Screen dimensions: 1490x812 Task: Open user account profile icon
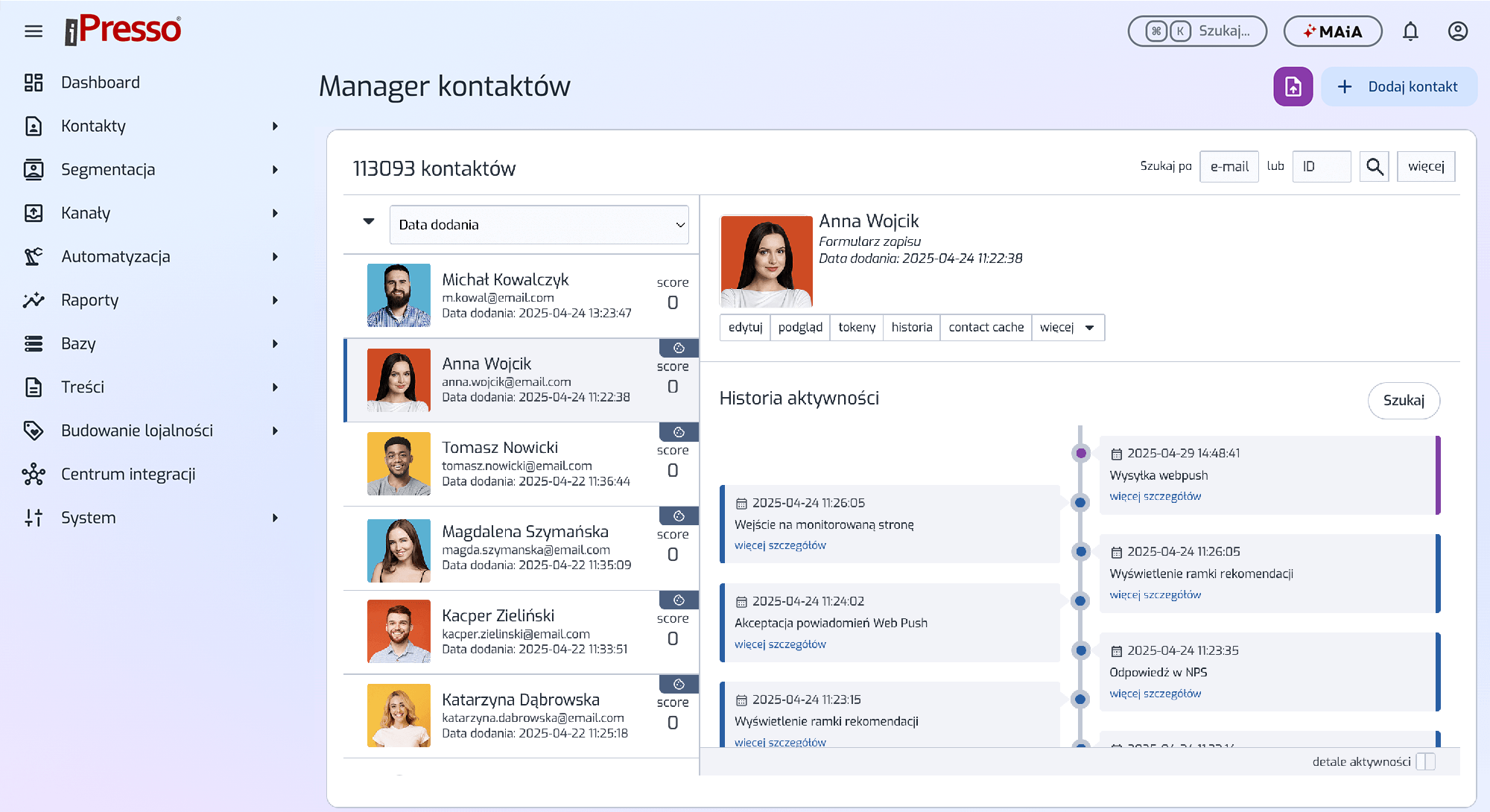point(1458,31)
